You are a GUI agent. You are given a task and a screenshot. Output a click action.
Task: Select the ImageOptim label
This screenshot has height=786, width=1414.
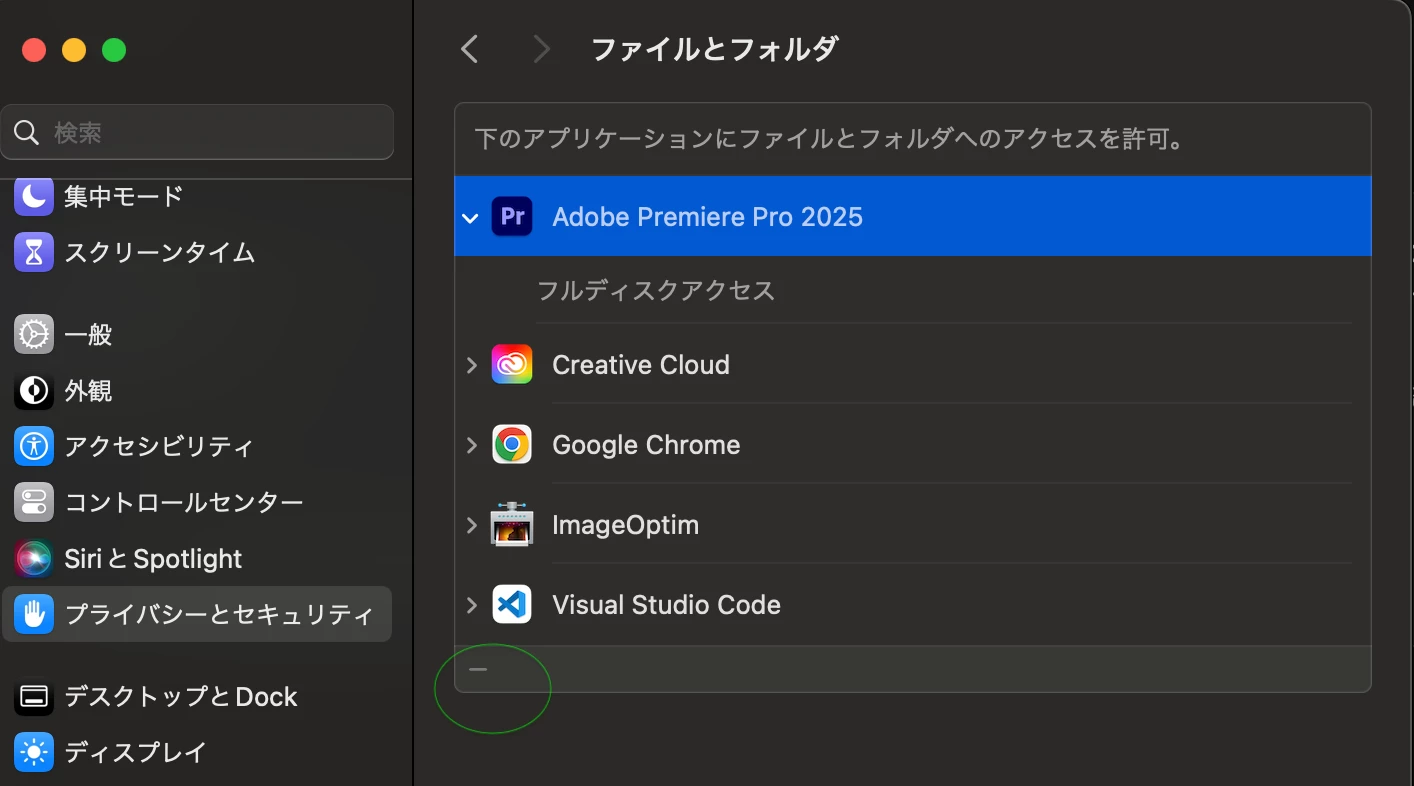[x=625, y=525]
